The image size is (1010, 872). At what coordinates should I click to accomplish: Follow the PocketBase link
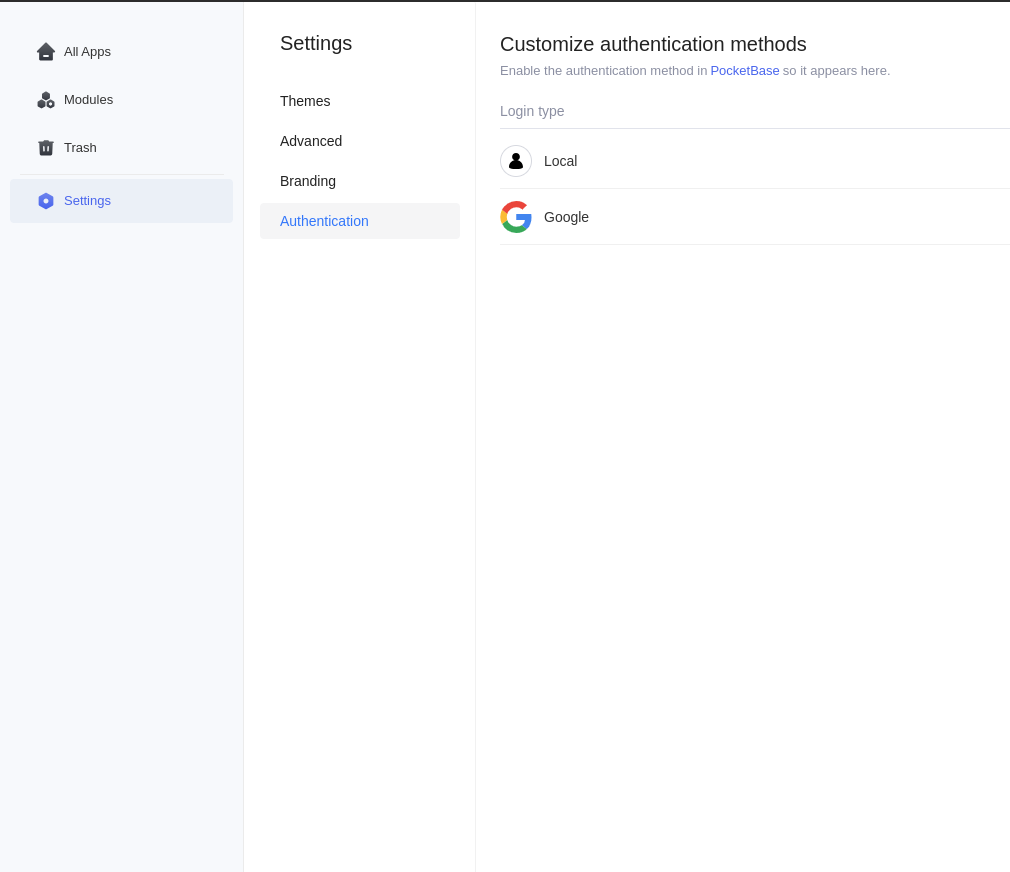(744, 71)
